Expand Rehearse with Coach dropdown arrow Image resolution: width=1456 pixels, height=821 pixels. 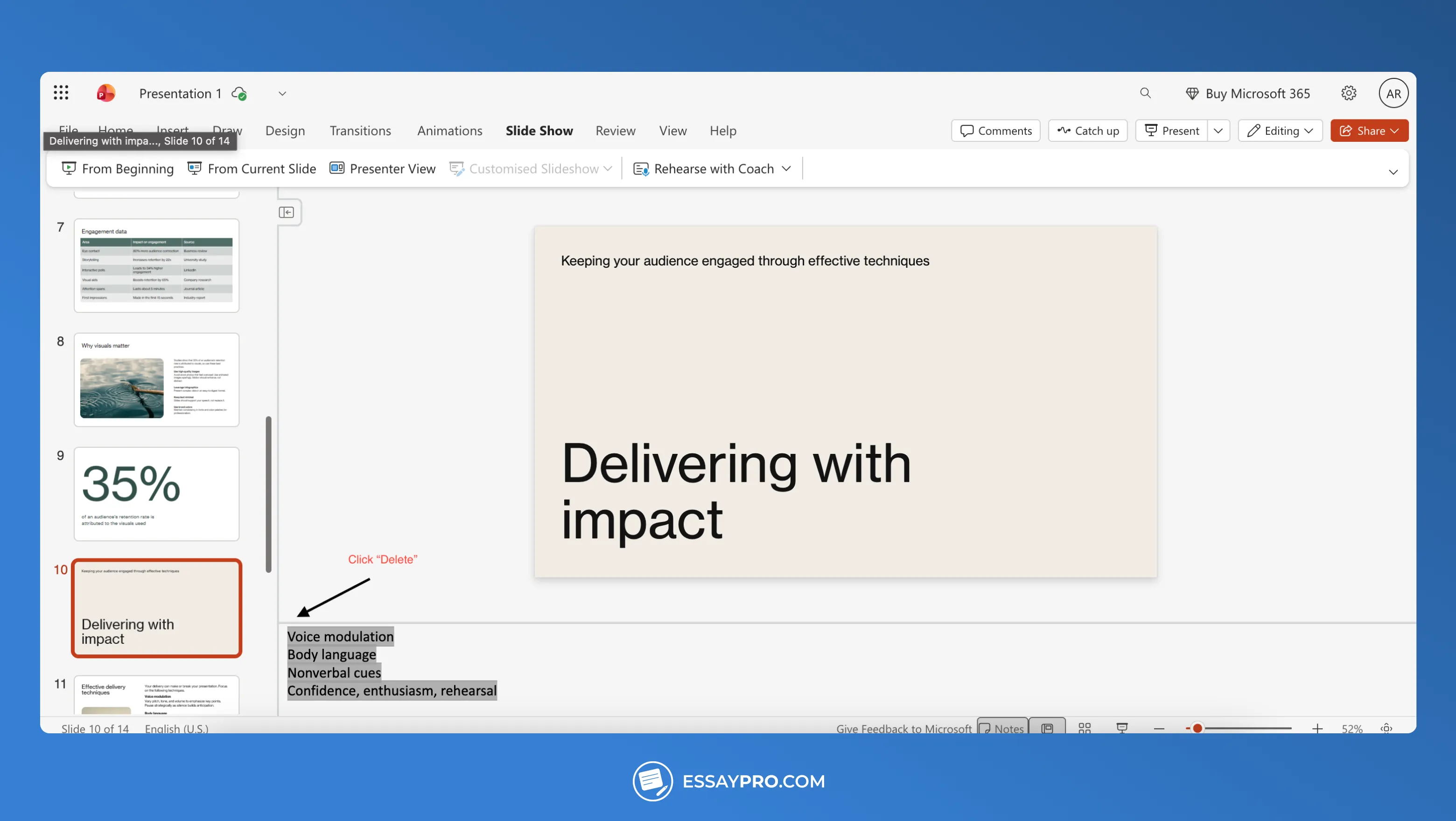pos(786,168)
